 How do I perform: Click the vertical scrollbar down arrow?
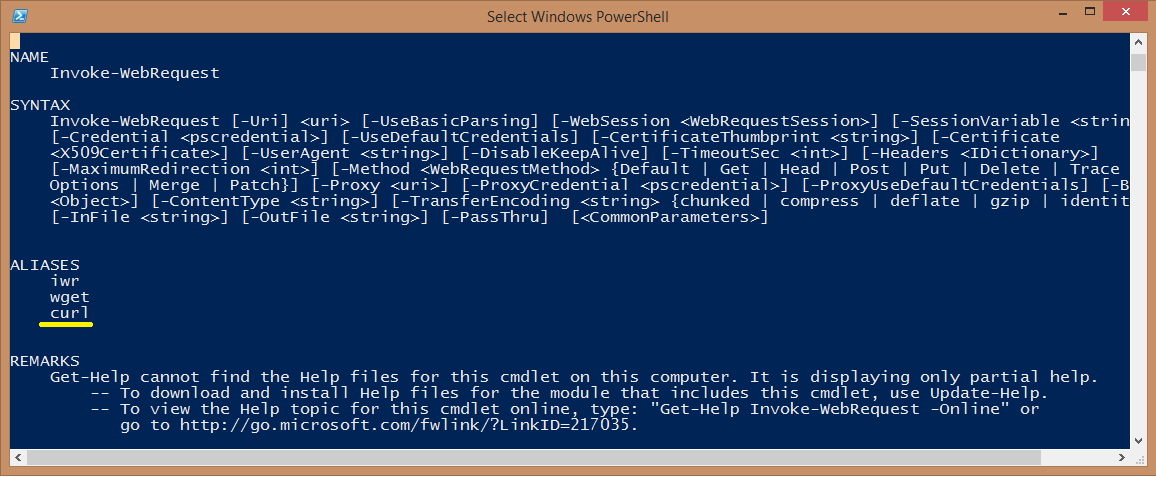point(1138,439)
